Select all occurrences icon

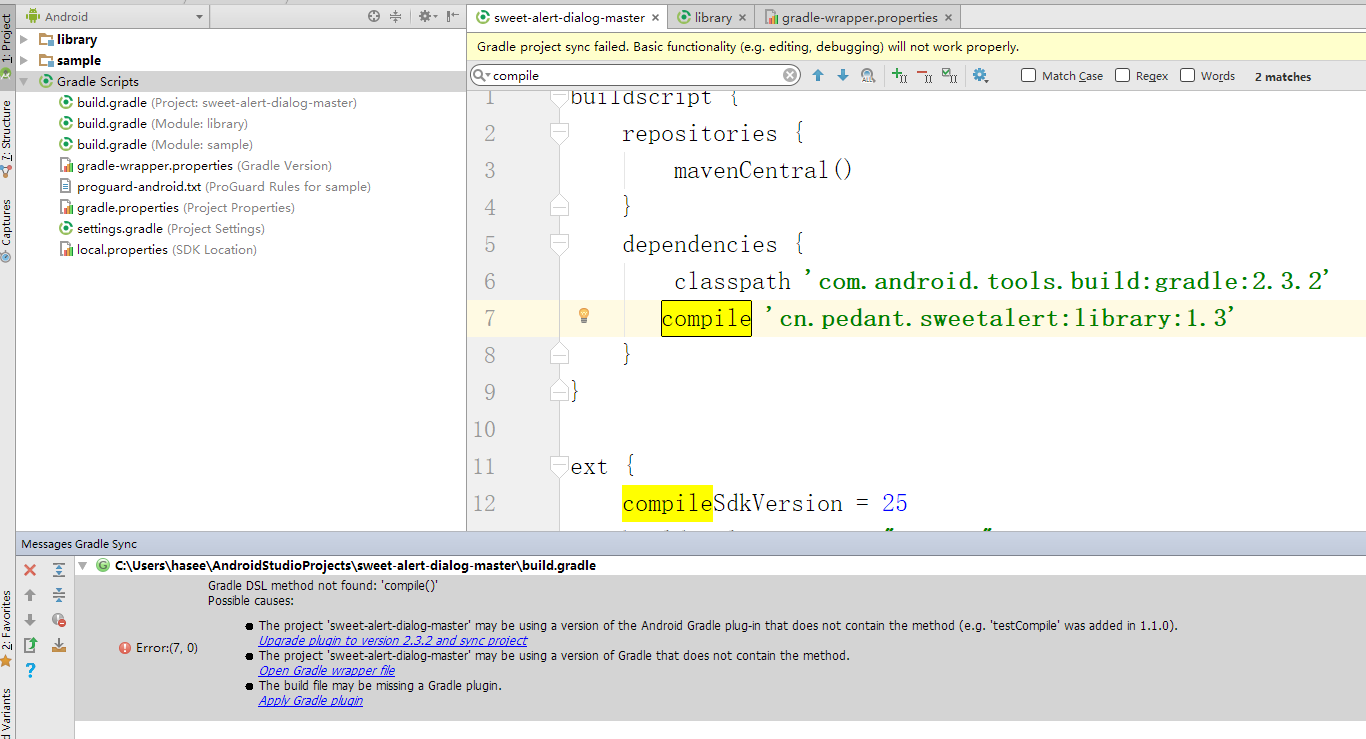(949, 75)
